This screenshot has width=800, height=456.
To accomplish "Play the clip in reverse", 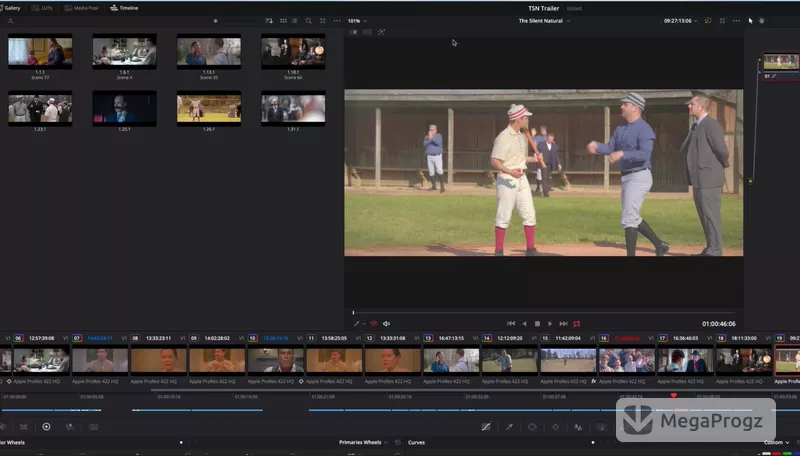I will click(x=524, y=324).
